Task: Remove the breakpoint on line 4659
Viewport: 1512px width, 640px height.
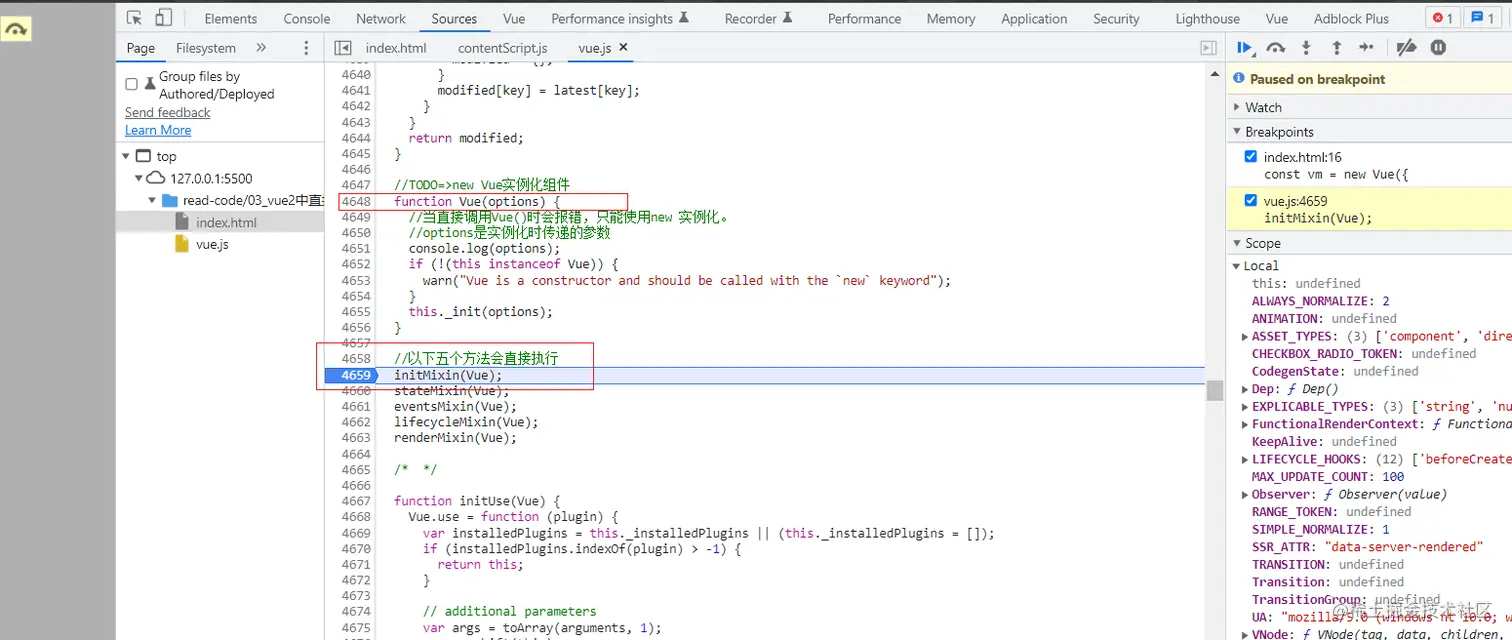Action: coord(355,375)
